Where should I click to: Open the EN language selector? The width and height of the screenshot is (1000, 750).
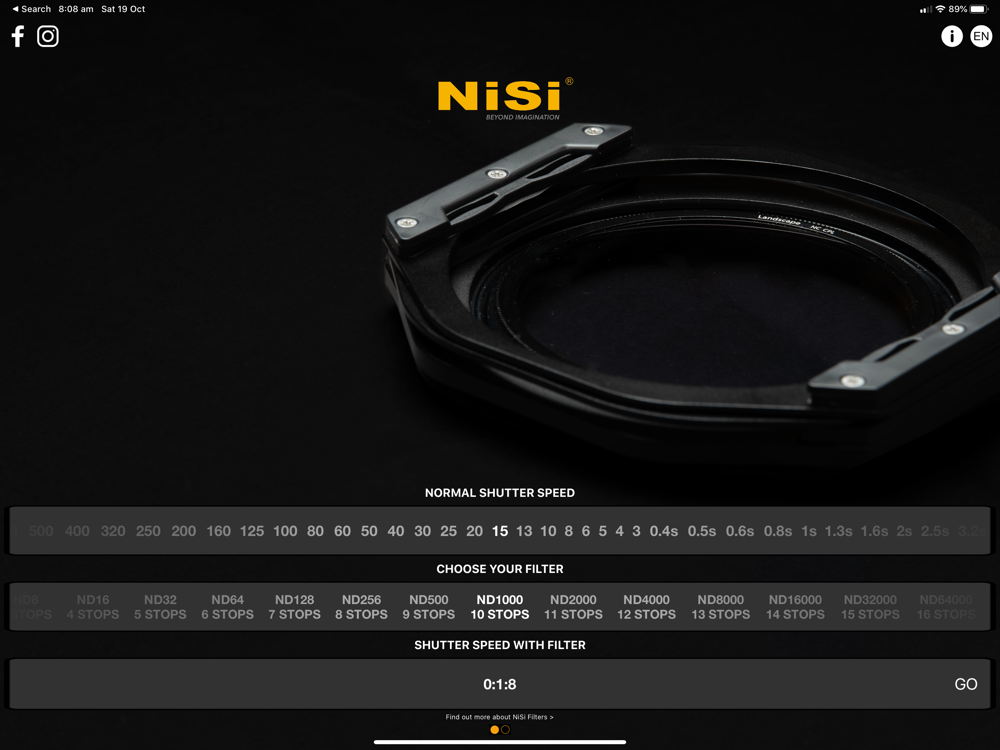point(981,37)
